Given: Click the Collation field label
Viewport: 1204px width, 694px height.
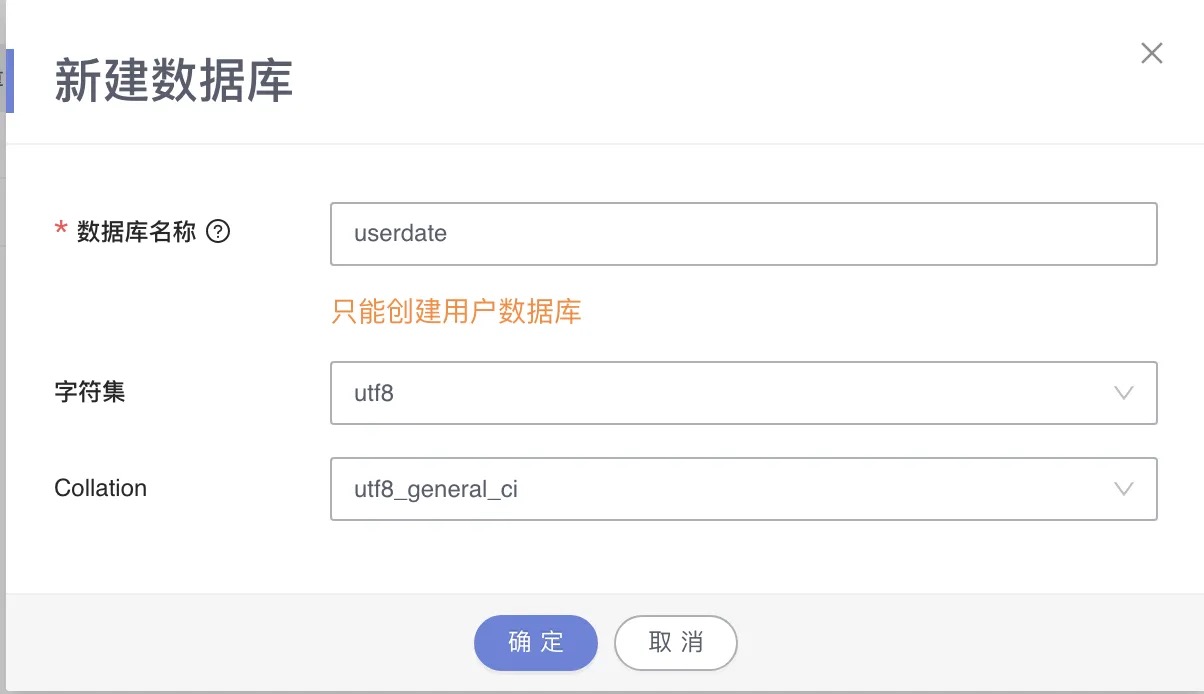Looking at the screenshot, I should [x=100, y=488].
